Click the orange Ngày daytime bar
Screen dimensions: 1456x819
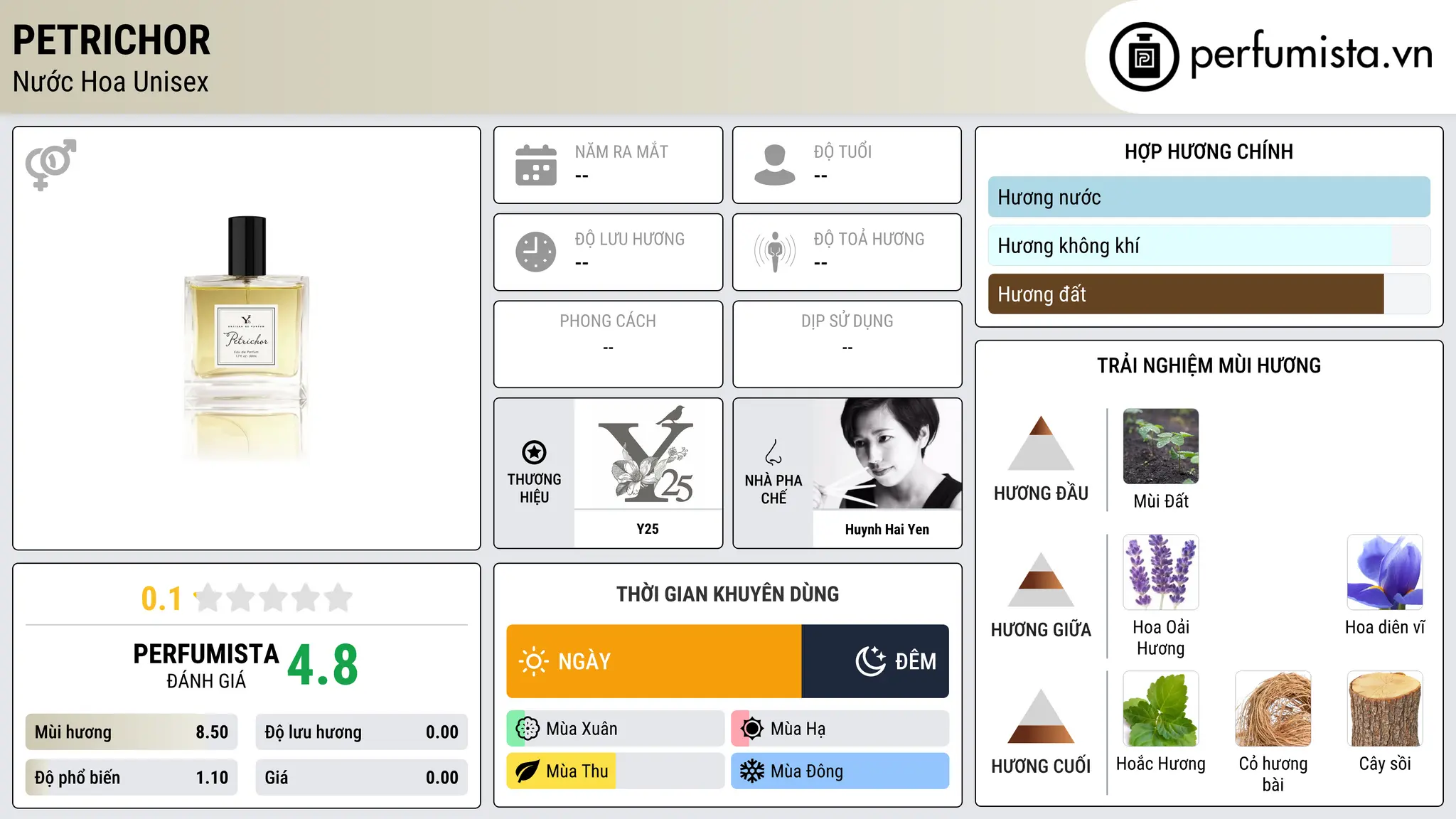(x=654, y=661)
